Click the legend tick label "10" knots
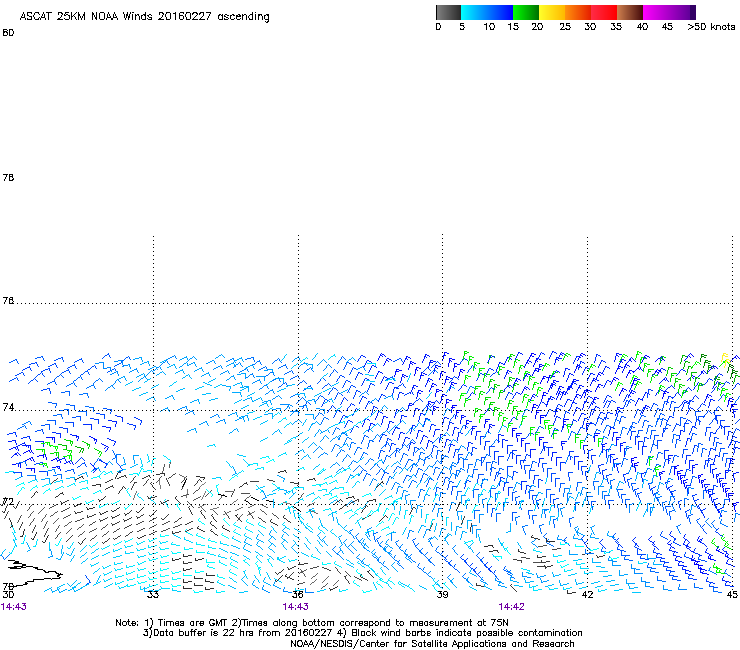740x650 pixels. tap(489, 27)
